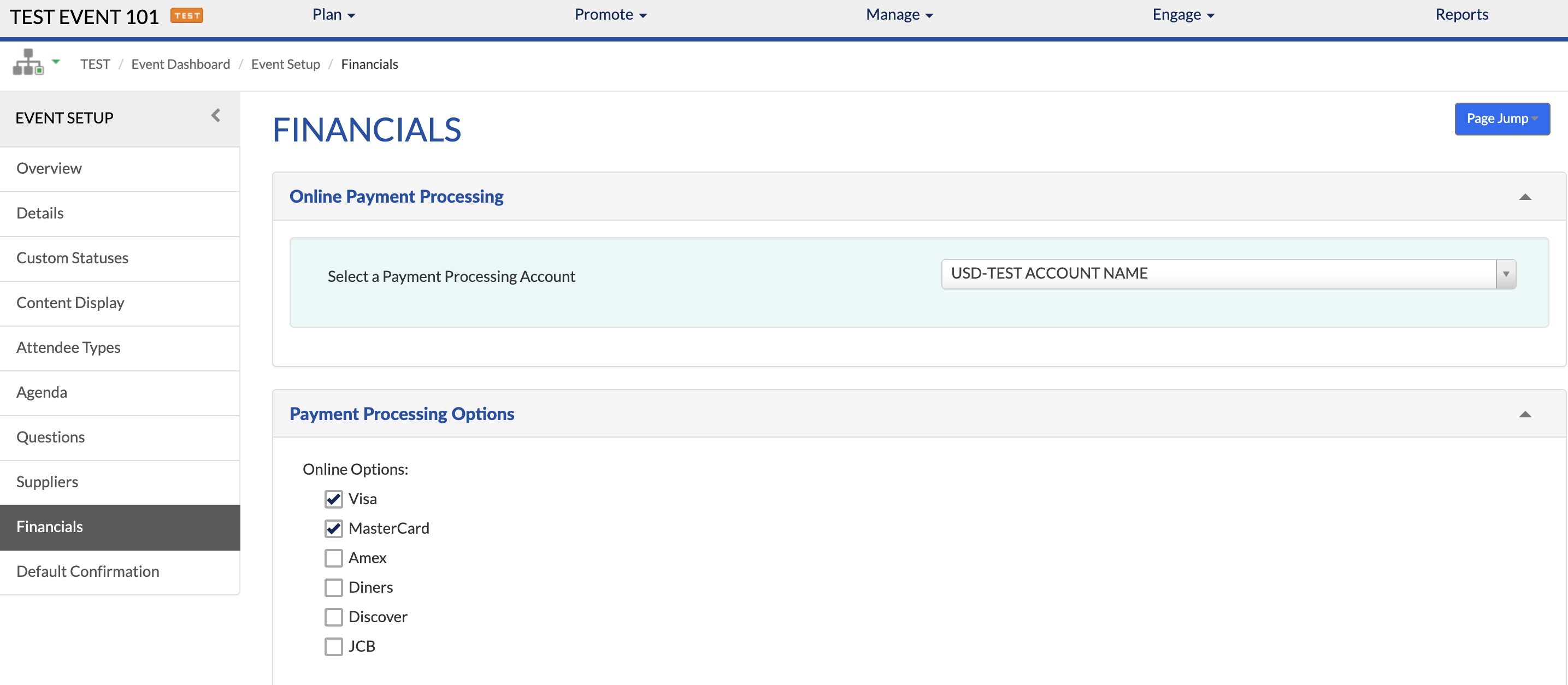Image resolution: width=1568 pixels, height=685 pixels.
Task: Uncheck the MasterCard checkbox
Action: click(x=334, y=528)
